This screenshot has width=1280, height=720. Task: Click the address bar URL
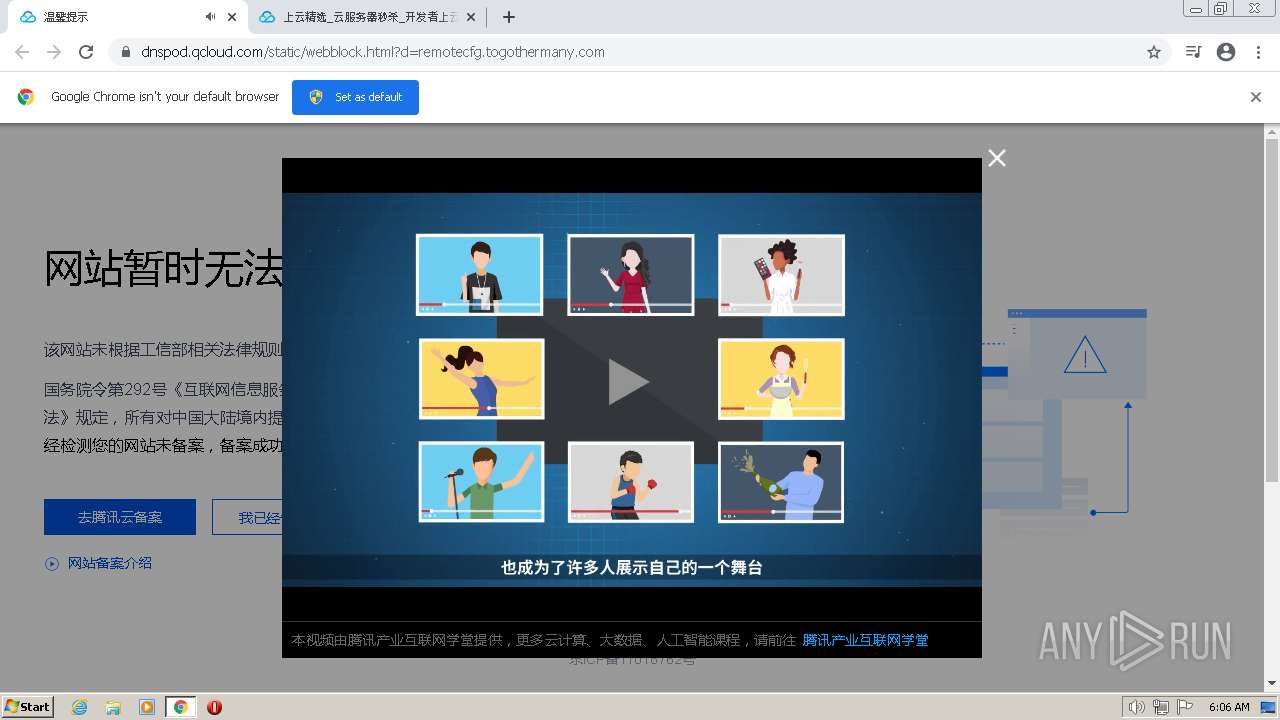pyautogui.click(x=373, y=52)
